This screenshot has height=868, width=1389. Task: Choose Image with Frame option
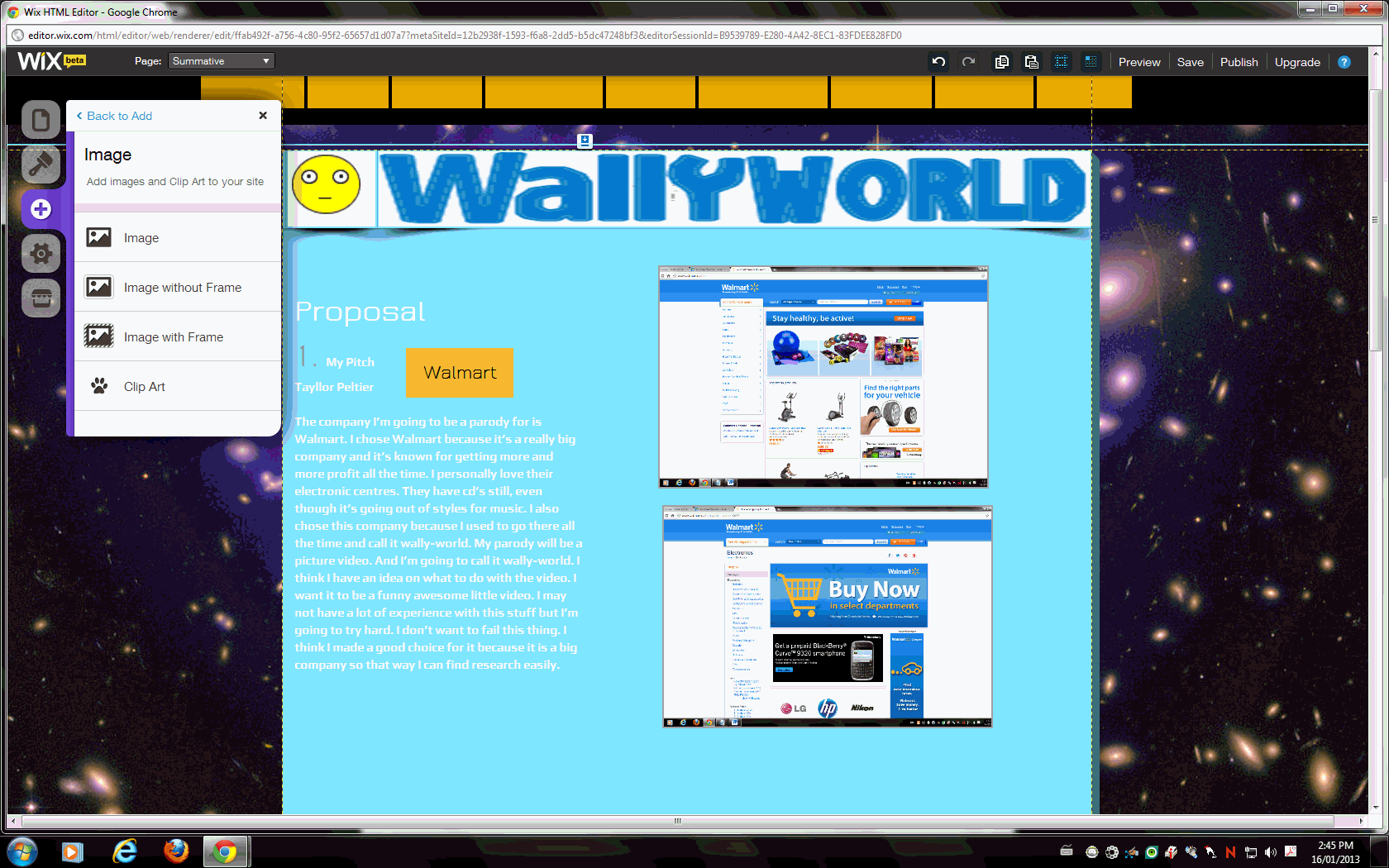(178, 337)
